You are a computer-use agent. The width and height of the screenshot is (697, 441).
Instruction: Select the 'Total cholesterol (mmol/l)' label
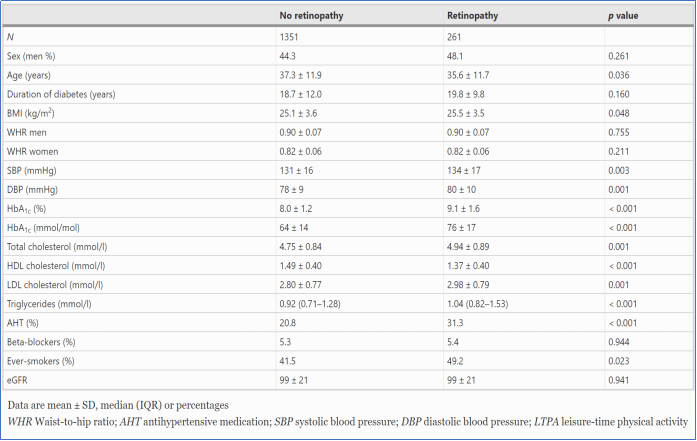coord(57,247)
